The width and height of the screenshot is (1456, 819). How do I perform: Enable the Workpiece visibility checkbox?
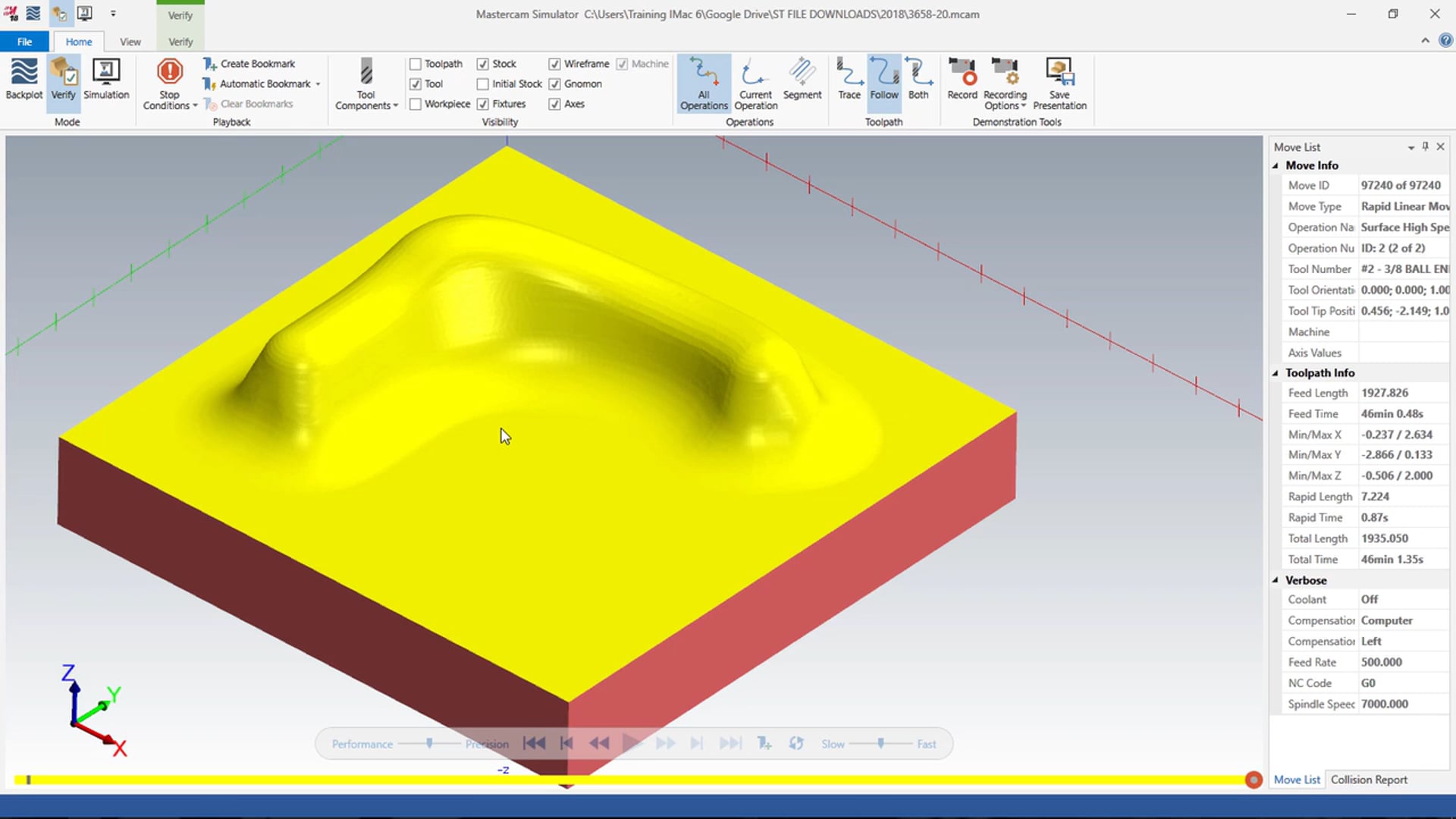click(416, 103)
